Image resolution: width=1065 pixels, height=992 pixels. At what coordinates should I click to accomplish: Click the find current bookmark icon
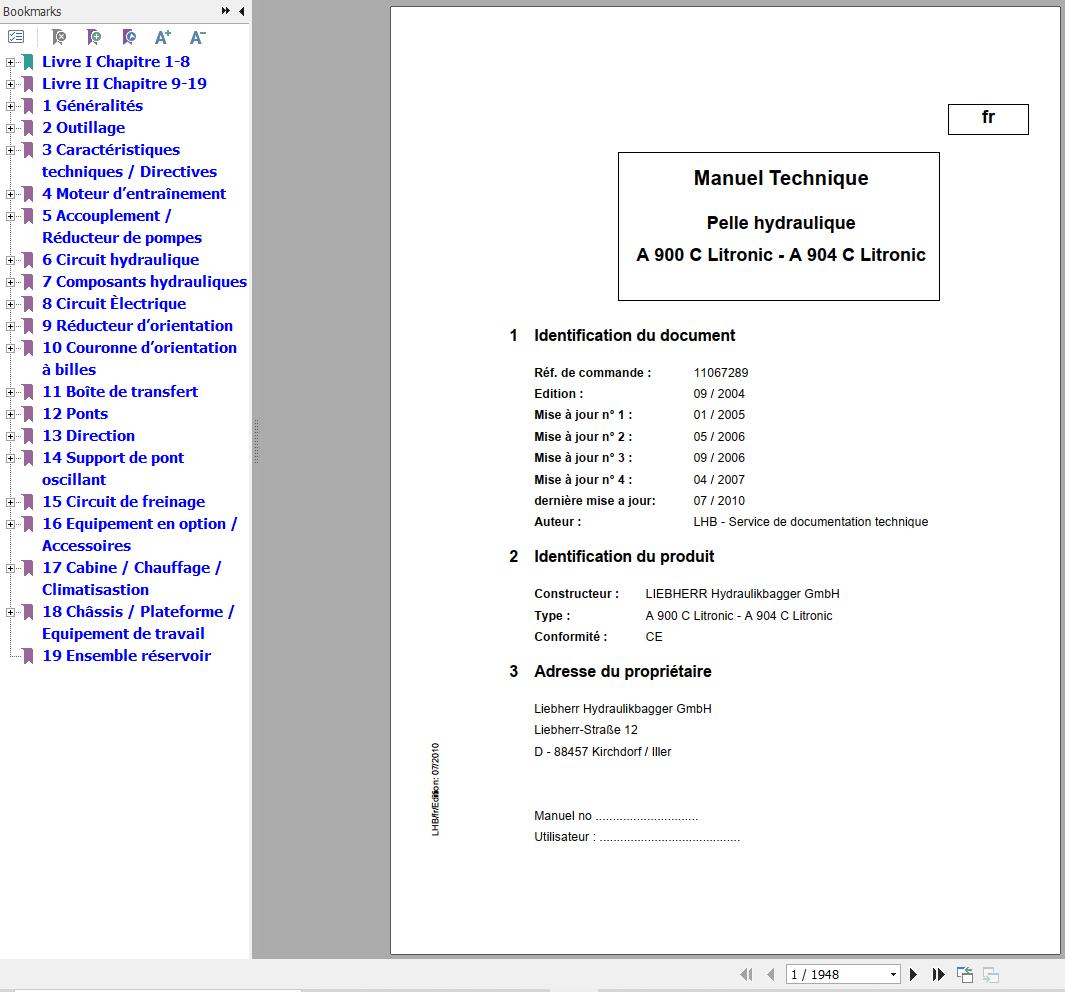128,37
